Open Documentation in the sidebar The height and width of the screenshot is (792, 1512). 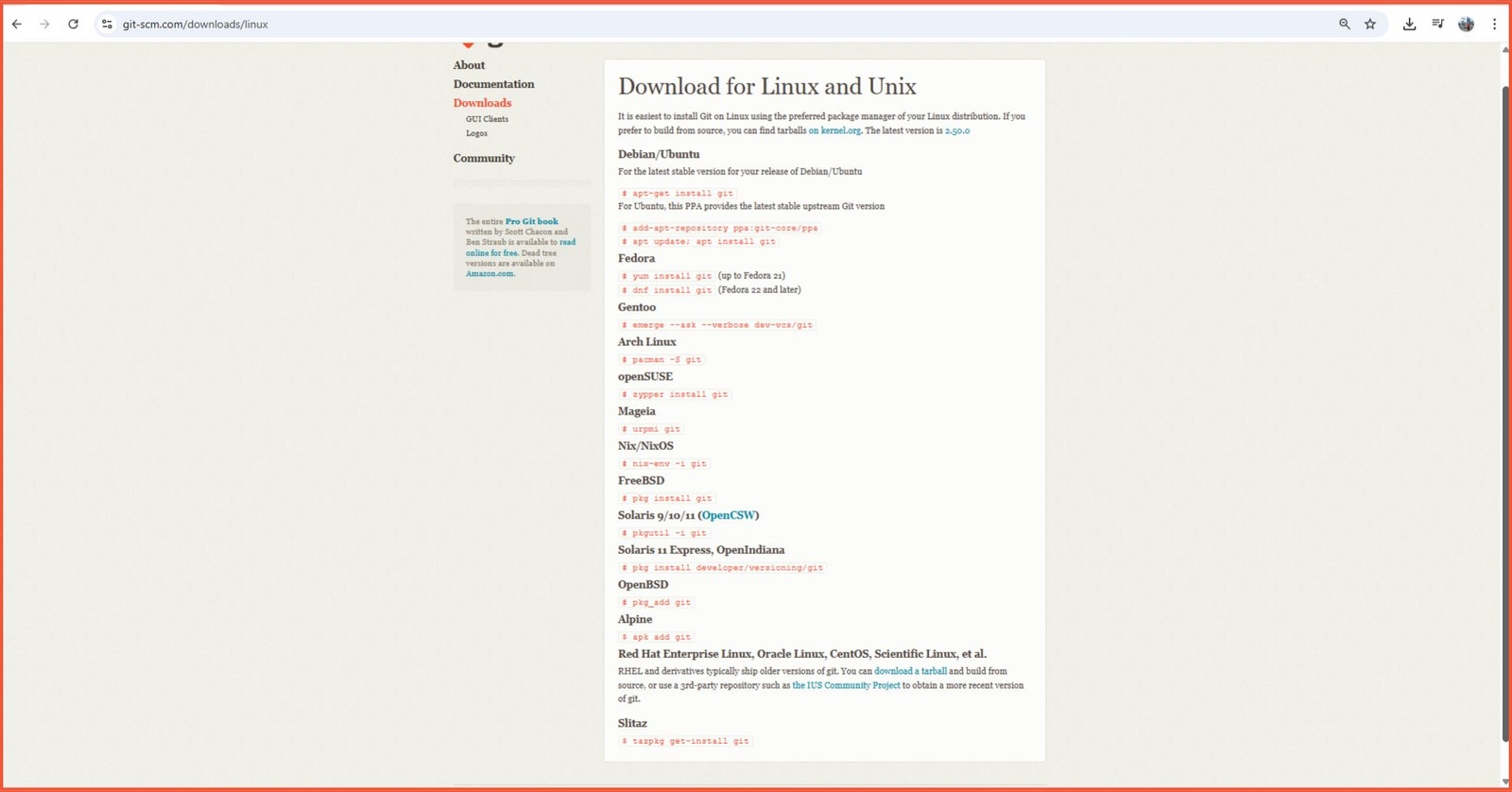[493, 84]
